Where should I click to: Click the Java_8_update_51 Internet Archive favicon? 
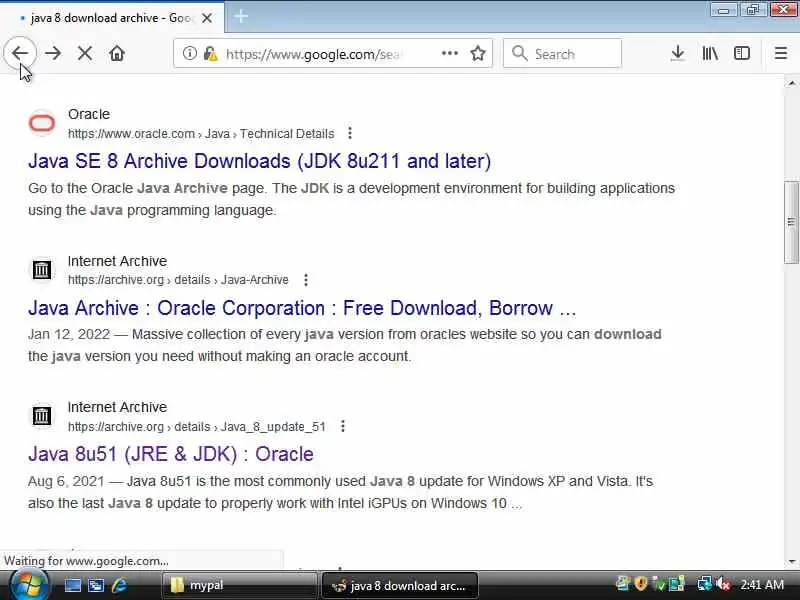(x=42, y=416)
